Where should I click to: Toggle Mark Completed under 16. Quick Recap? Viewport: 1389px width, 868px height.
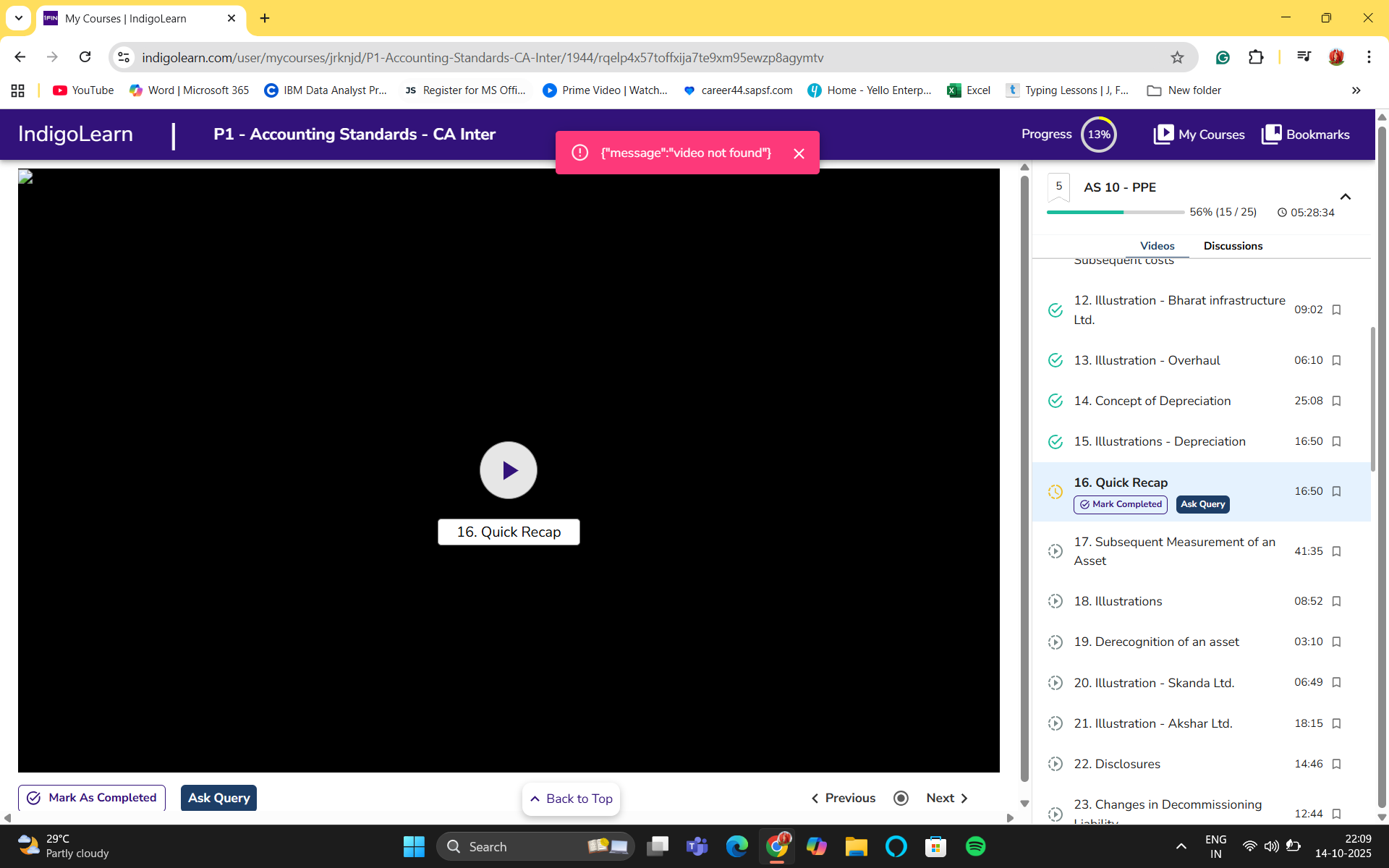[1120, 504]
